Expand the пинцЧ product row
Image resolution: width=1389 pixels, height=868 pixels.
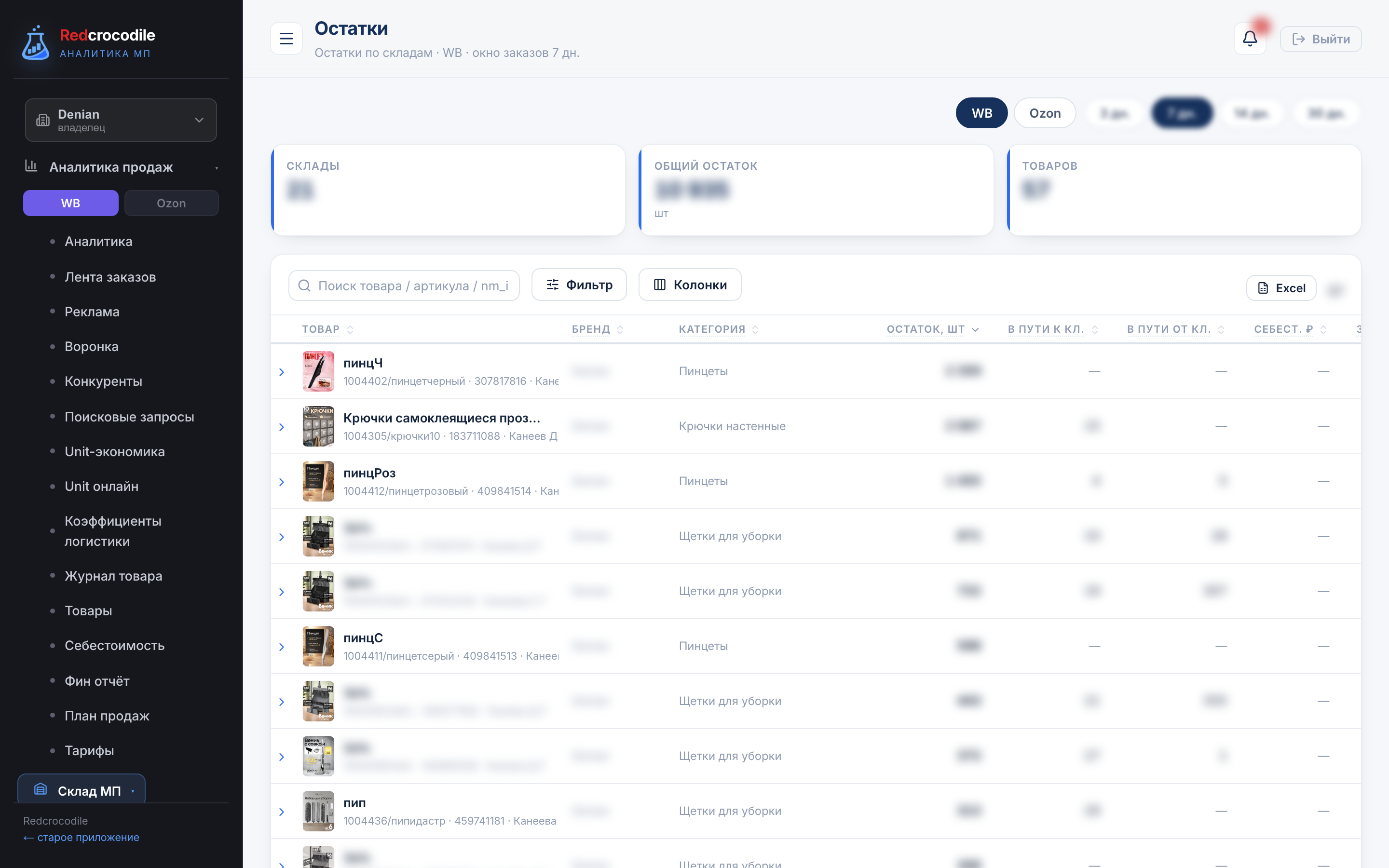[x=282, y=372]
